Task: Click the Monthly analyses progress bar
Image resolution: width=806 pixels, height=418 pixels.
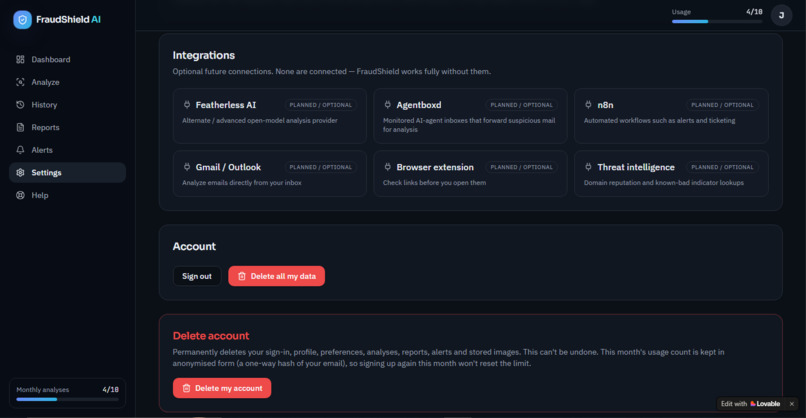Action: pos(67,399)
